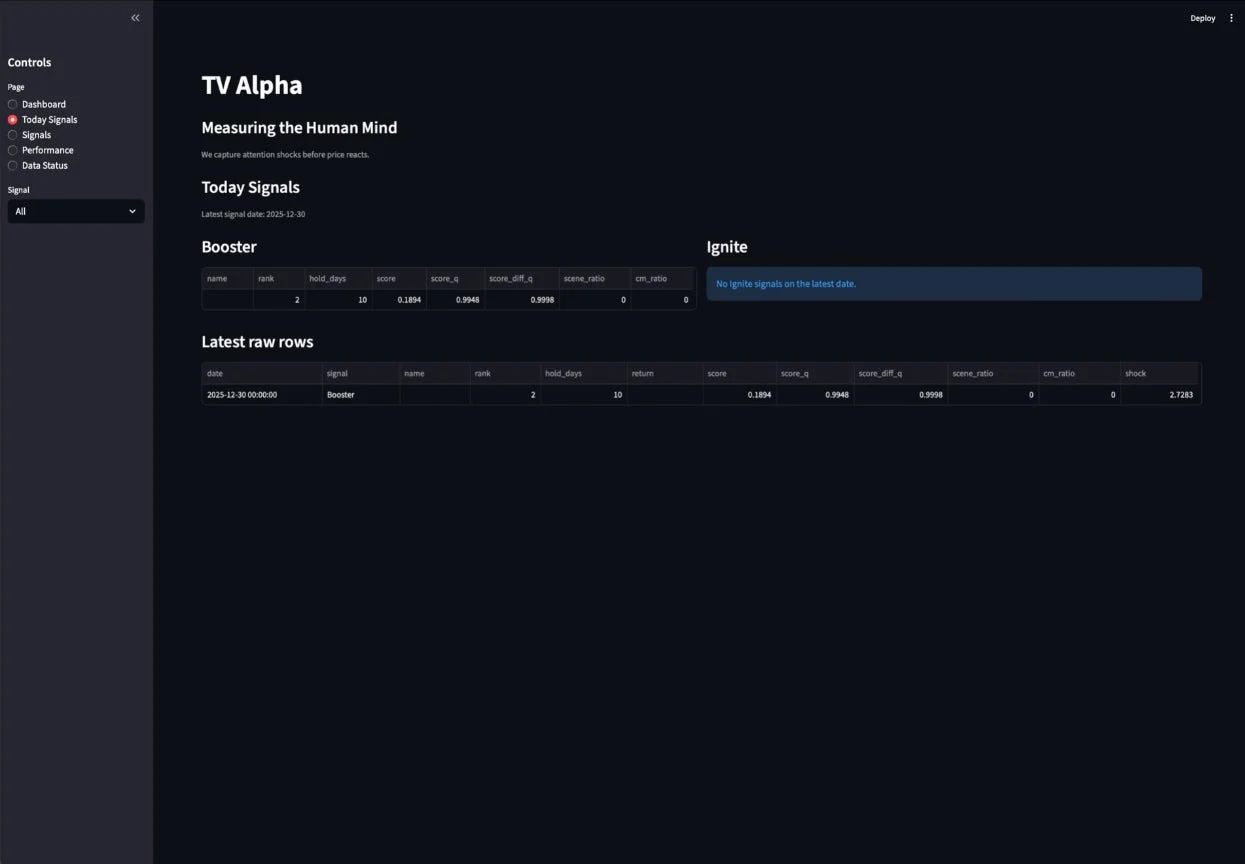The height and width of the screenshot is (864, 1245).
Task: Open the Signal dropdown showing 'All'
Action: 75,211
